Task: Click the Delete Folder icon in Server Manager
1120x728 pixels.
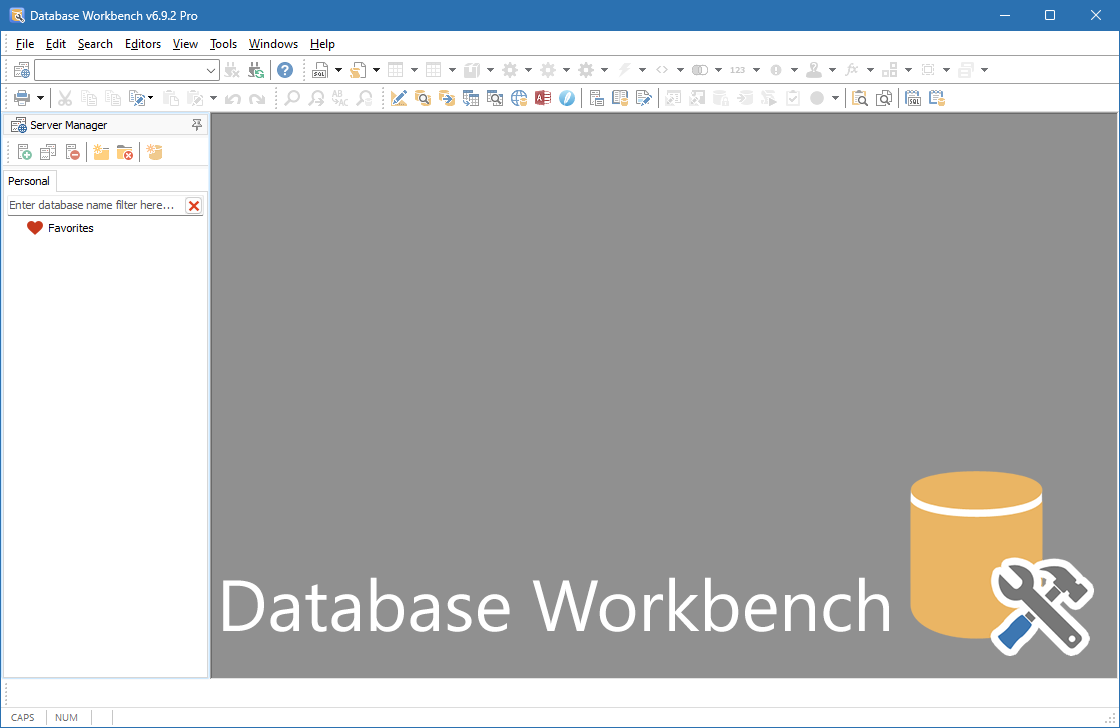Action: coord(125,151)
